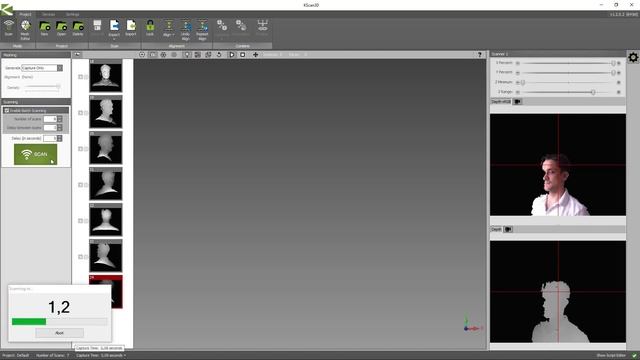Select the Depth view tab
Screen dimensions: 640x360
point(496,229)
